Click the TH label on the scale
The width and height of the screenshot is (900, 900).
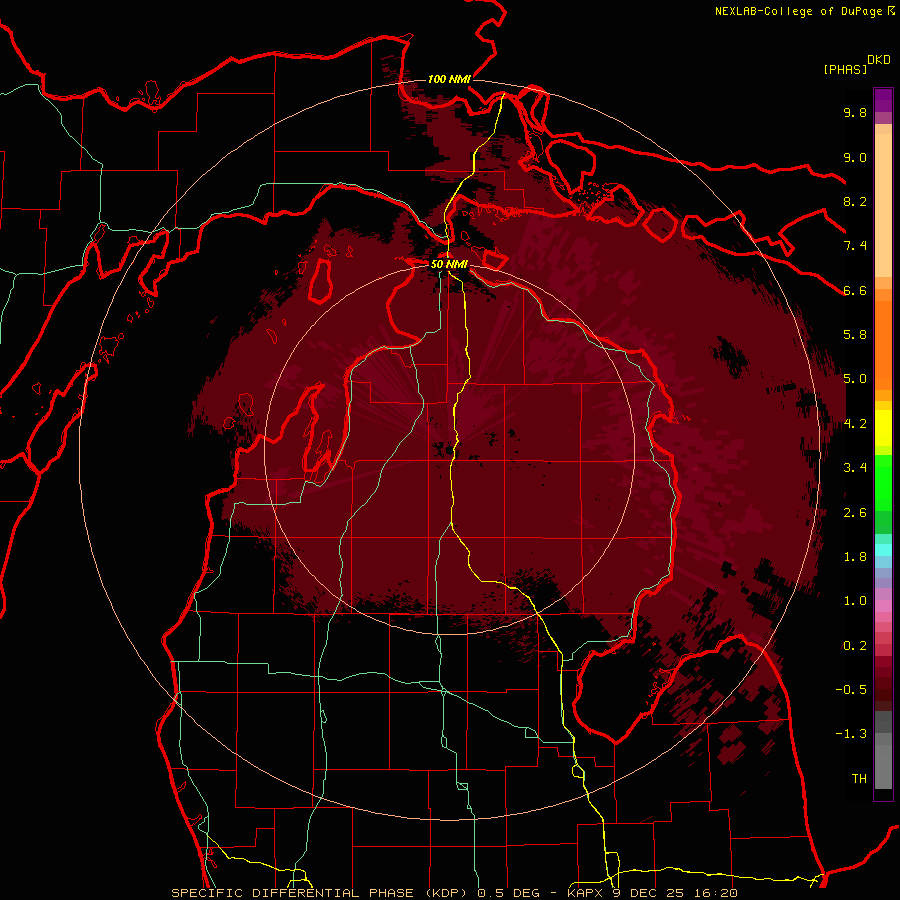[x=859, y=779]
